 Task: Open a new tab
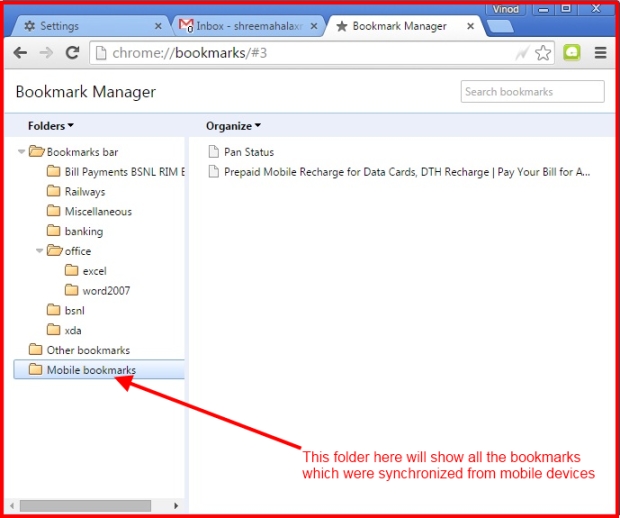[x=501, y=26]
